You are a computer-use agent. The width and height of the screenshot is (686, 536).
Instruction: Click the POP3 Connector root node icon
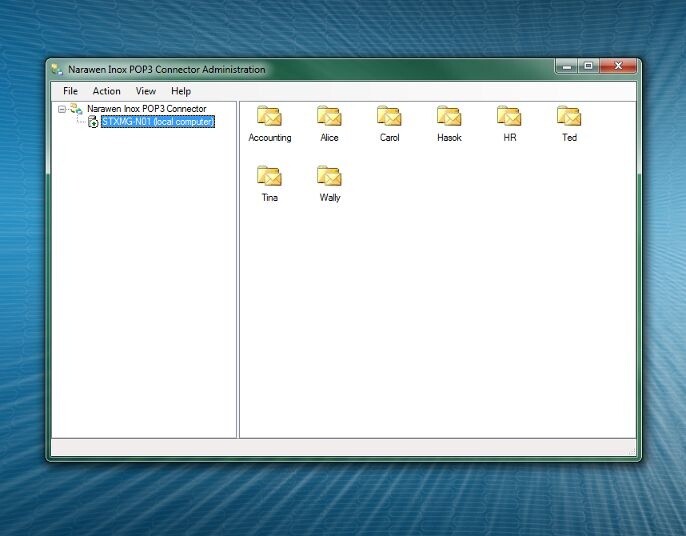coord(76,109)
